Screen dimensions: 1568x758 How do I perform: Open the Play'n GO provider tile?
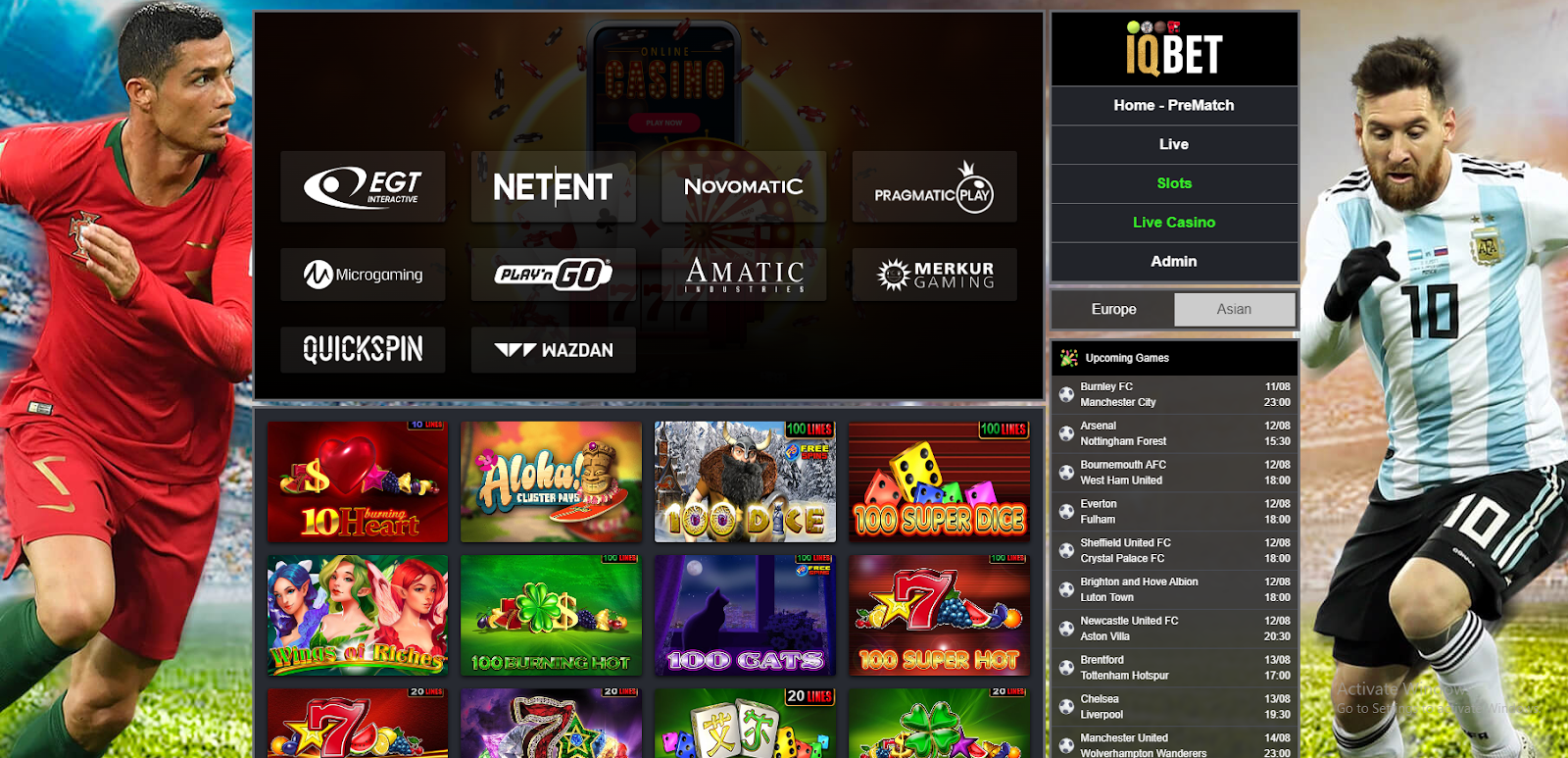tap(553, 275)
